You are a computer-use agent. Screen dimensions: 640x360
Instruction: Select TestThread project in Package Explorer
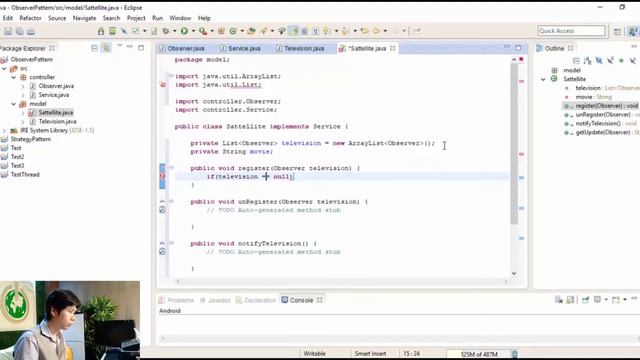pyautogui.click(x=25, y=175)
